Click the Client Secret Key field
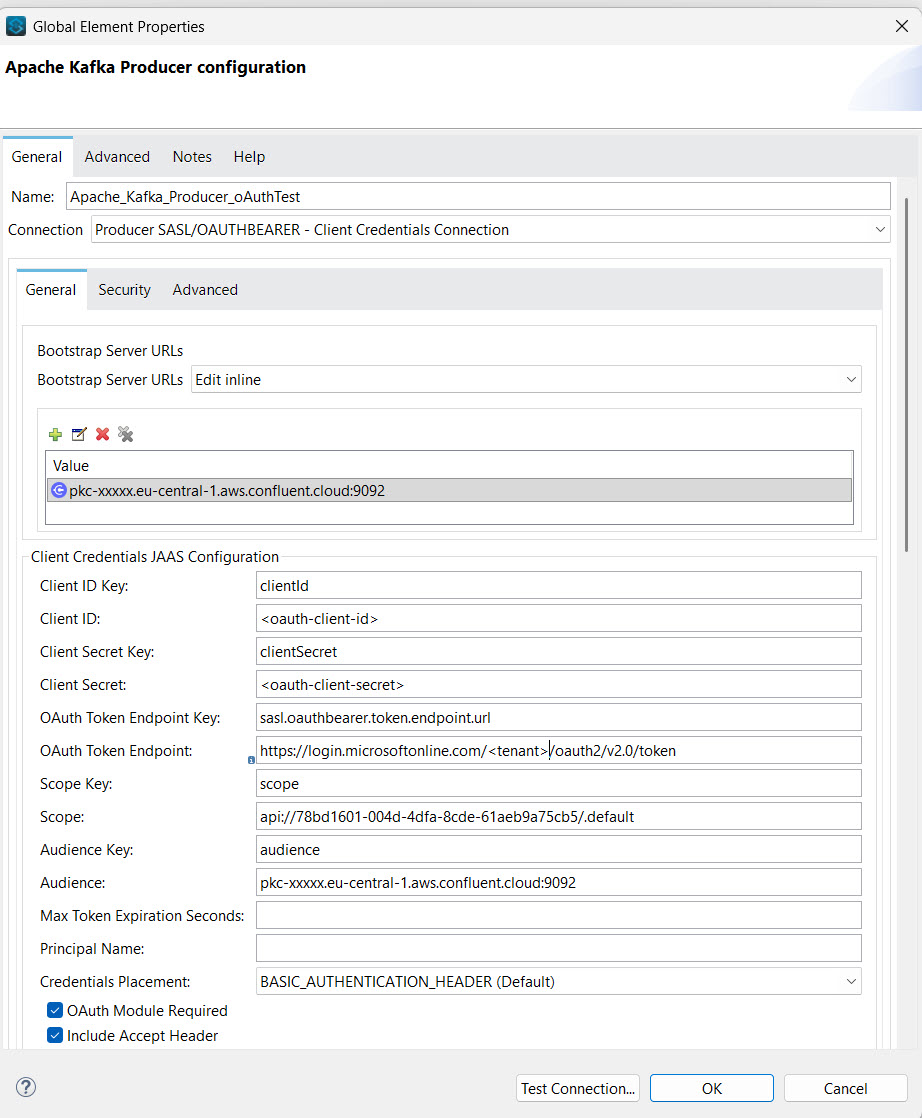 pos(558,652)
